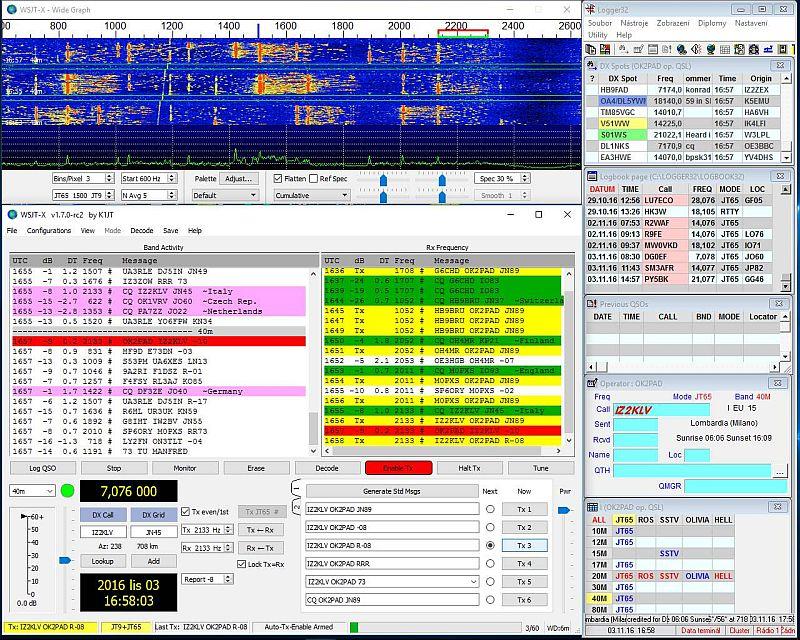
Task: Click the Band Activity vertical scrollbar
Action: tap(313, 362)
